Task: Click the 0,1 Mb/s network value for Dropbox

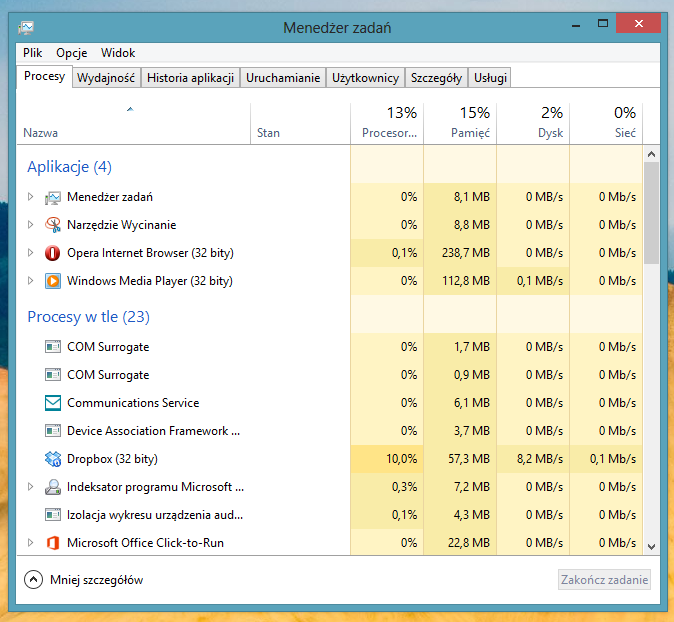Action: 613,459
